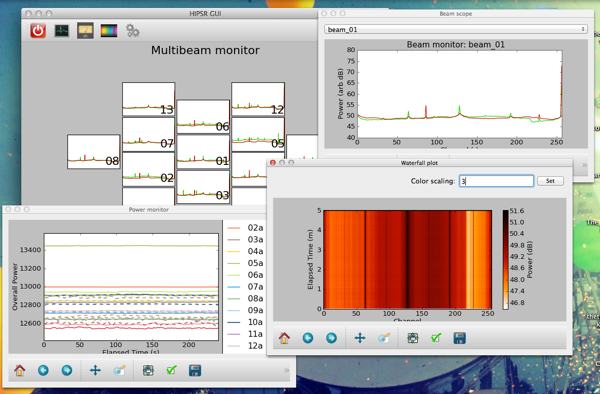Select beam 02 thumbnail in Multibeam monitor
The width and height of the screenshot is (600, 394).
click(x=148, y=169)
